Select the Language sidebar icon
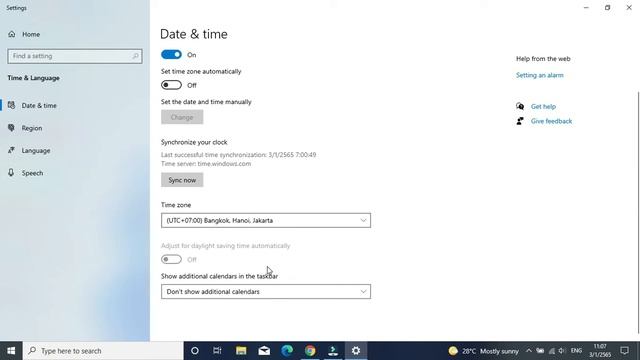This screenshot has height=360, width=640. tap(11, 150)
